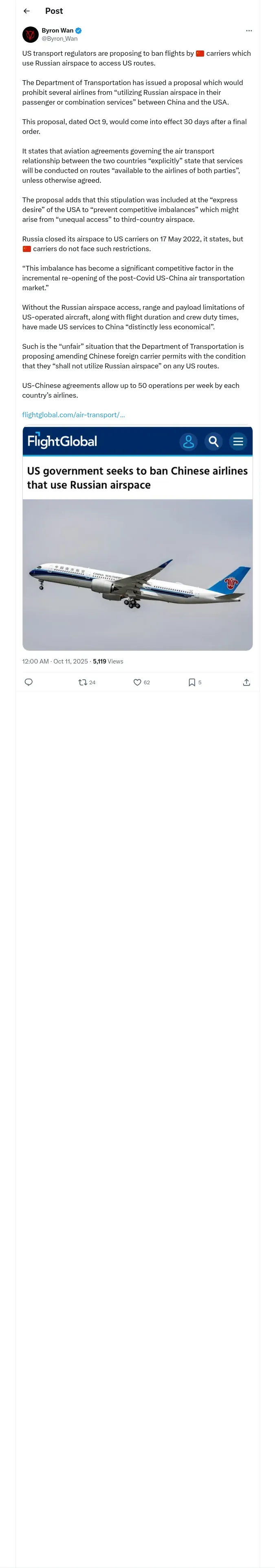
Task: Open the @Byron_Wan handle link
Action: 59,38
